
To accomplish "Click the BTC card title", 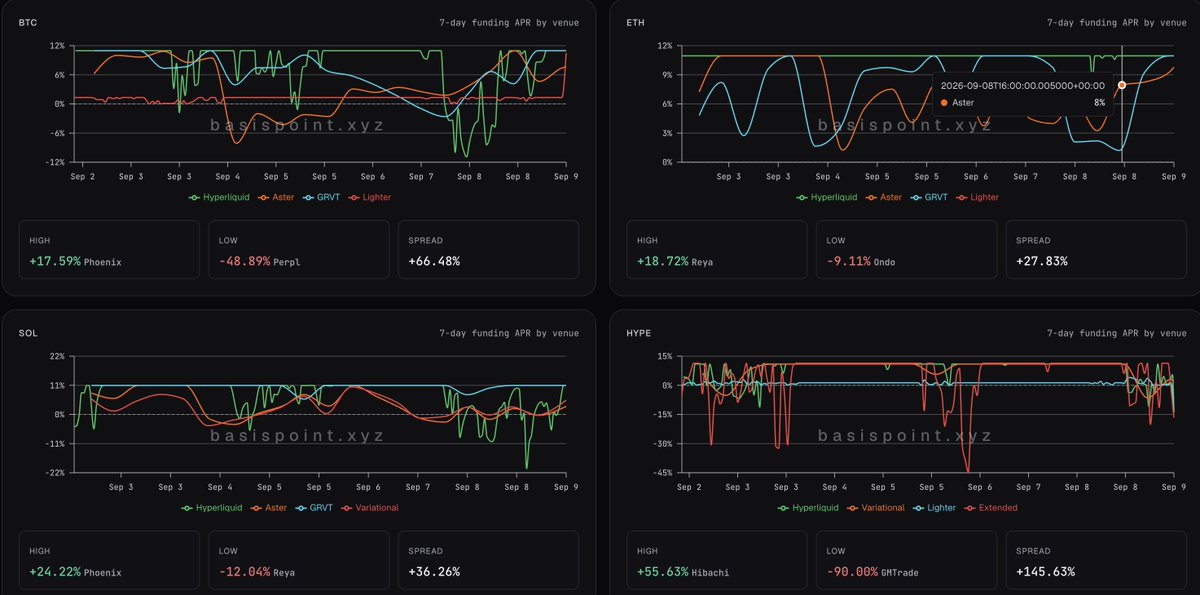I will point(27,22).
